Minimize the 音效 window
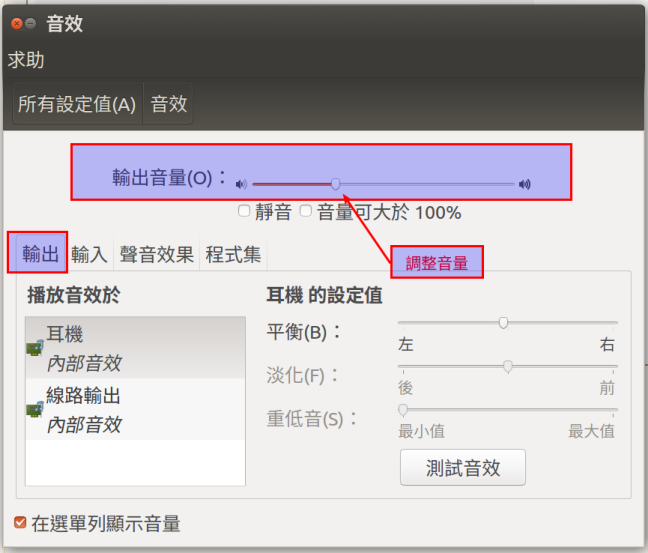 tap(30, 24)
